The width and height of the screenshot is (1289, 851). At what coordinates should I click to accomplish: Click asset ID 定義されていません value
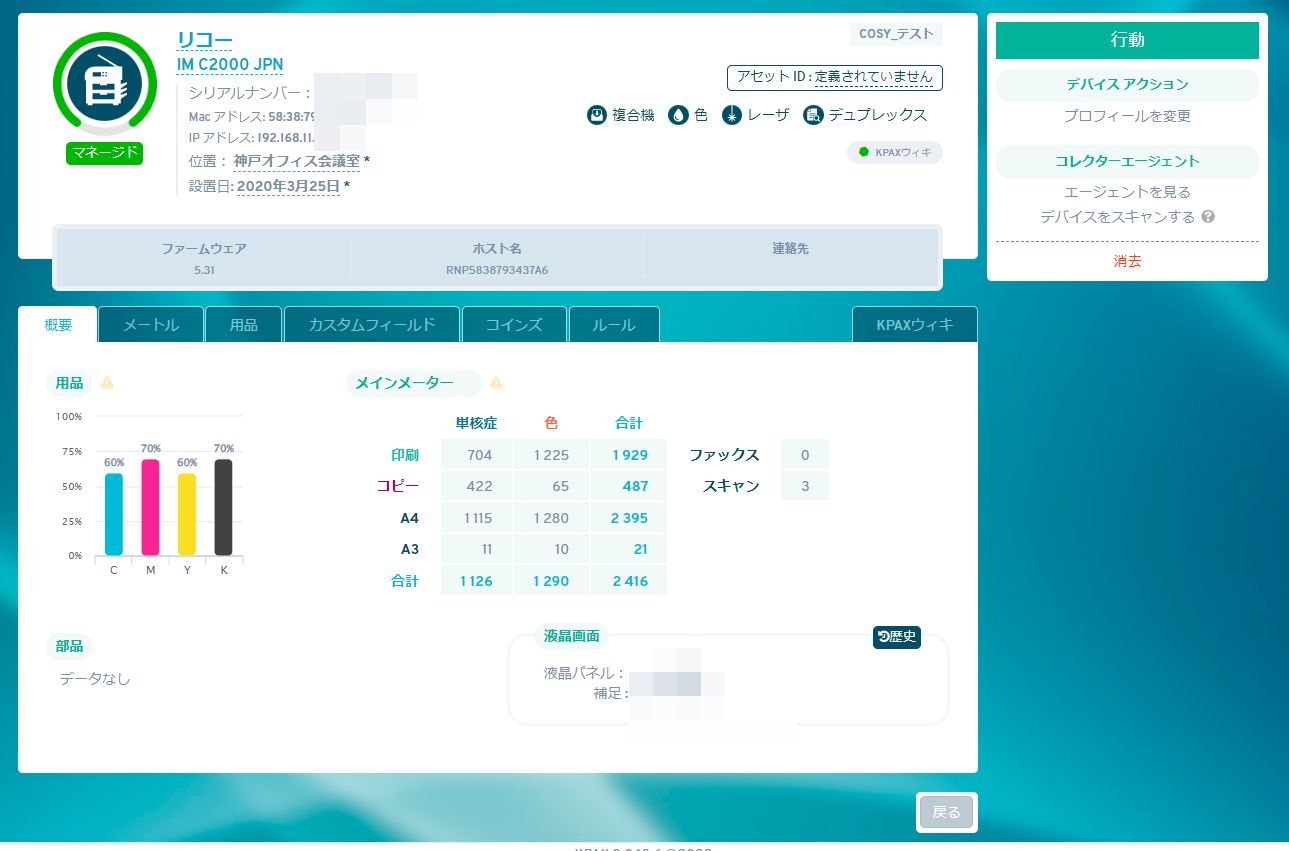[874, 77]
